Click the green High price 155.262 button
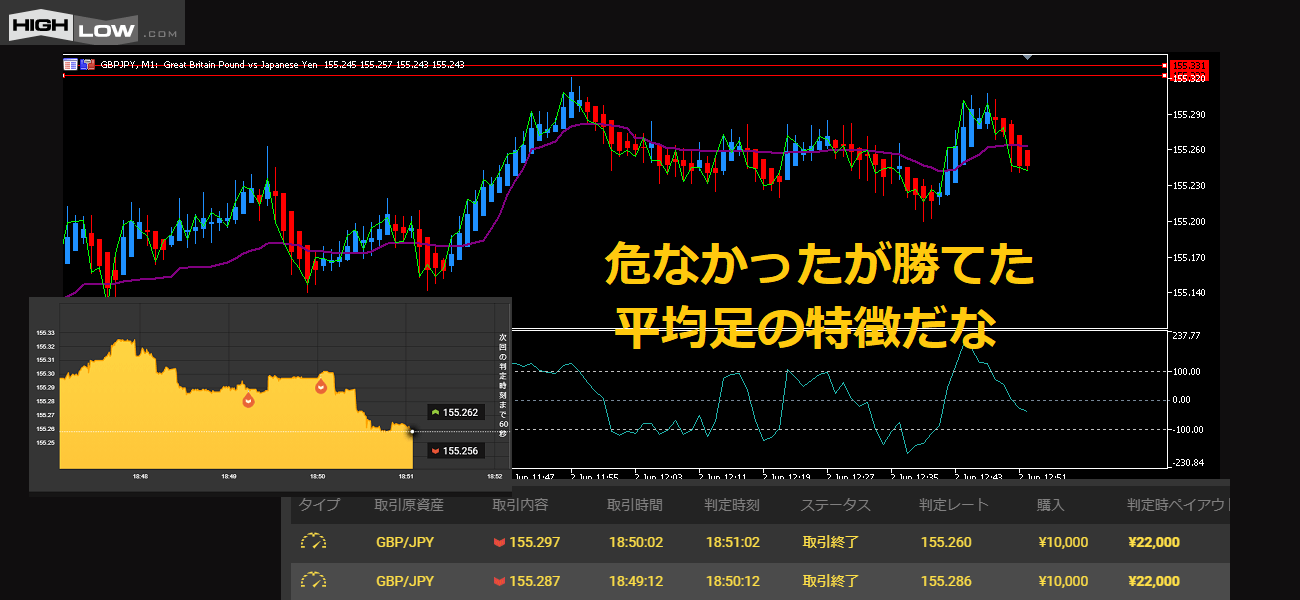 click(x=455, y=412)
